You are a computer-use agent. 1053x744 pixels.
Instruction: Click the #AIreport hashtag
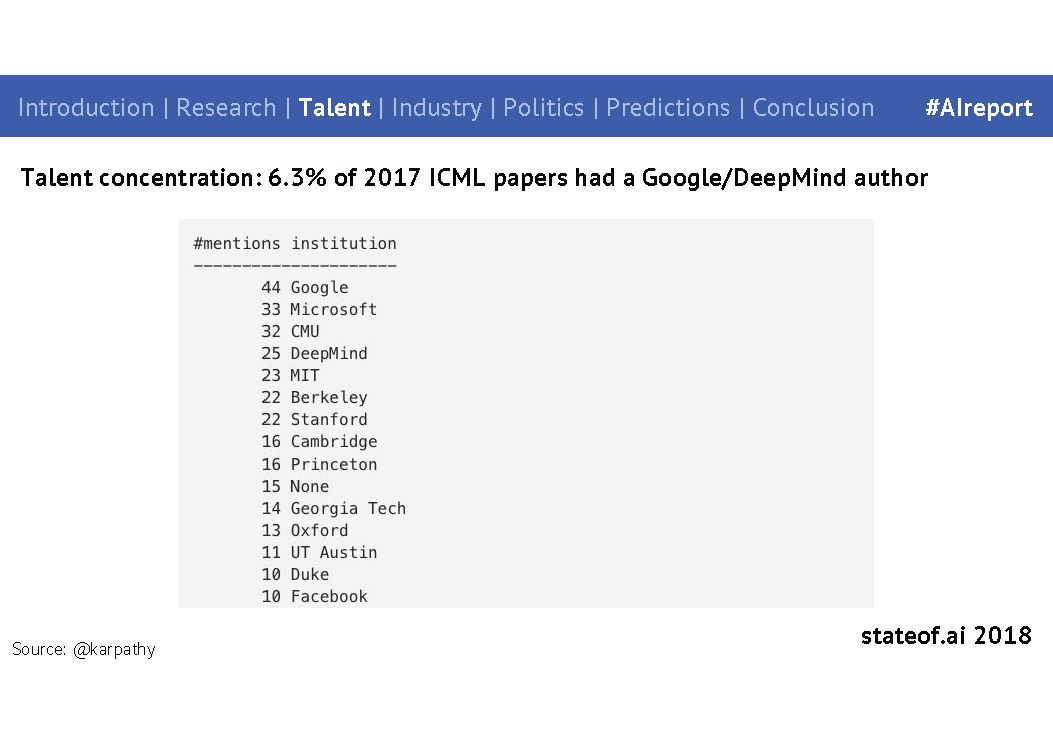coord(978,108)
